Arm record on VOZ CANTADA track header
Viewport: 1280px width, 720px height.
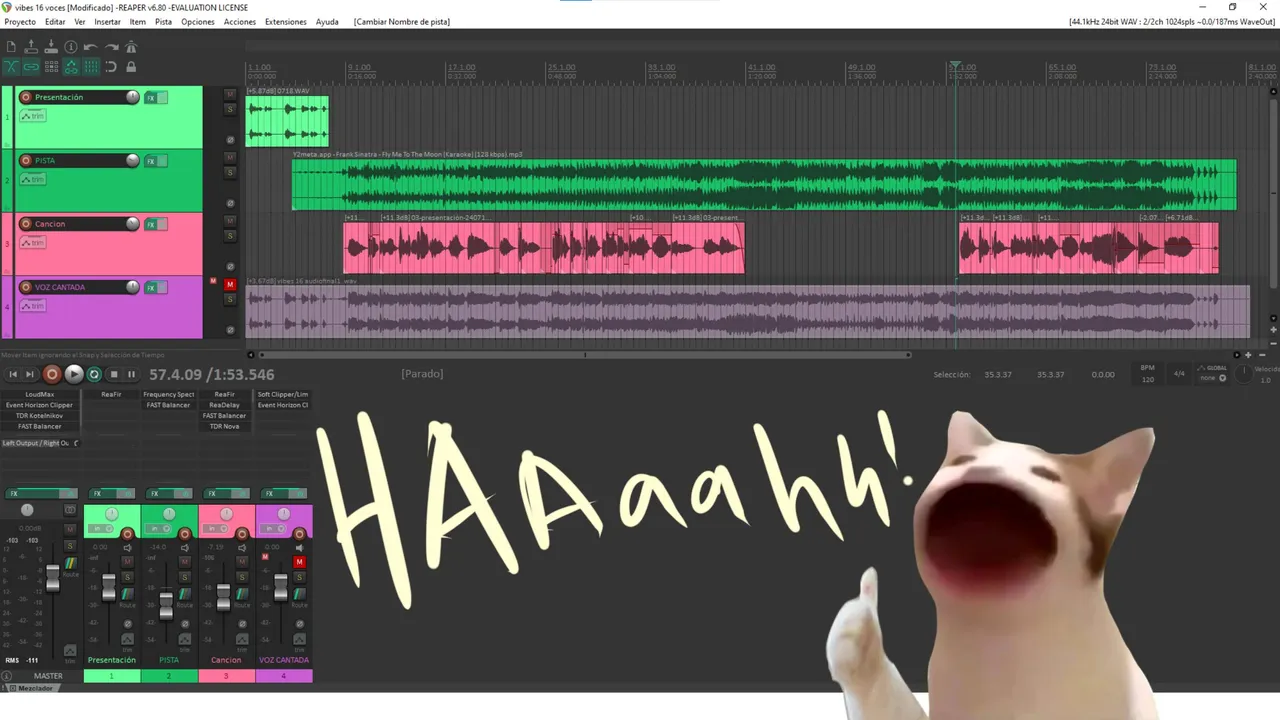coord(26,287)
